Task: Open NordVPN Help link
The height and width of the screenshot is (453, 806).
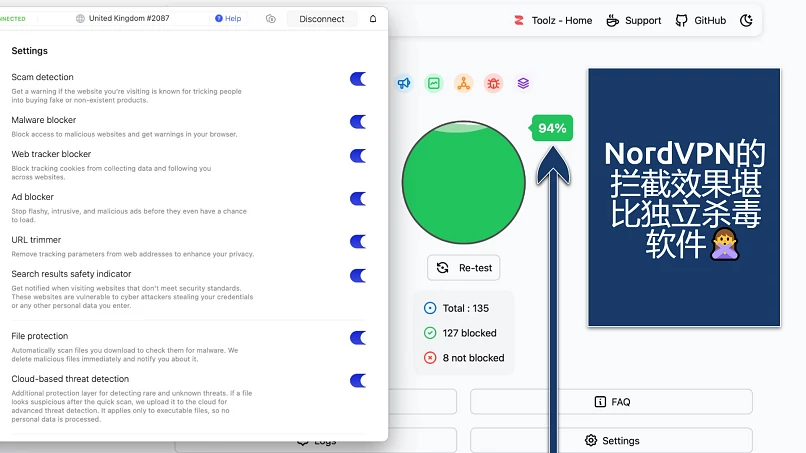Action: (228, 19)
